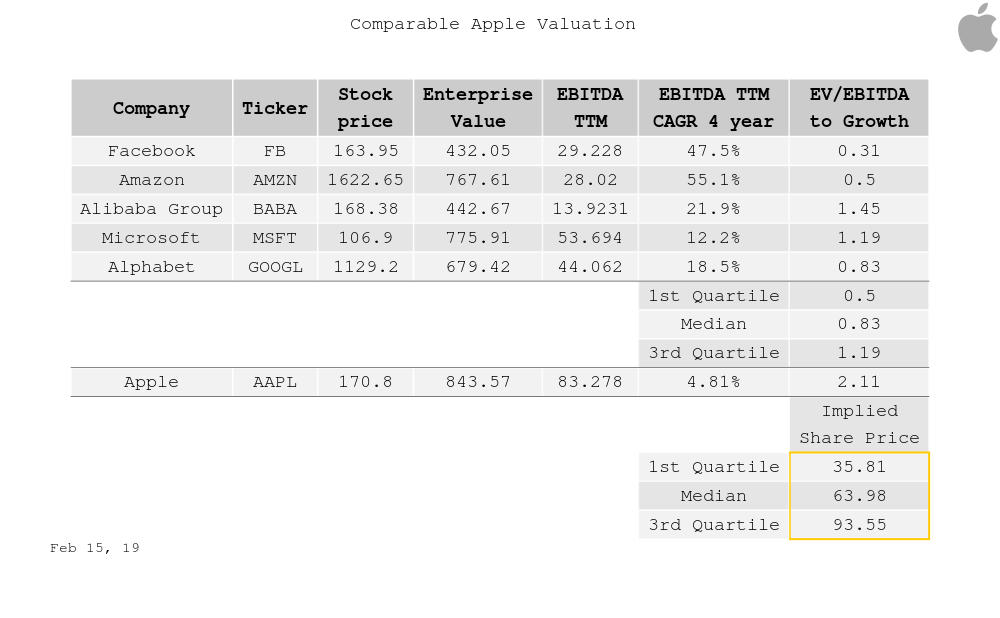Click the 1st Quartile price 35.81
Image resolution: width=1000 pixels, height=618 pixels.
click(859, 467)
